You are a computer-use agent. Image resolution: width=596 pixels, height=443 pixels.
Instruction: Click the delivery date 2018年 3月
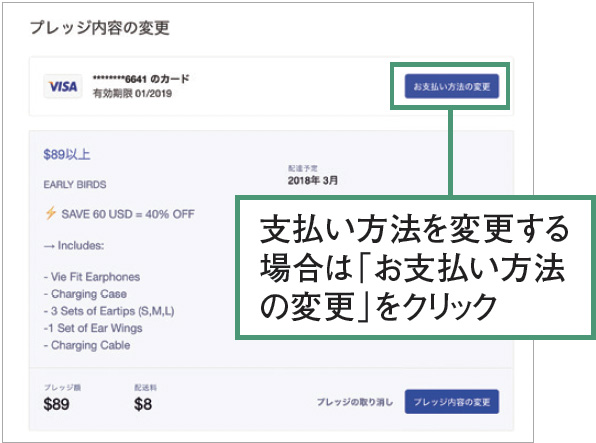(x=312, y=180)
